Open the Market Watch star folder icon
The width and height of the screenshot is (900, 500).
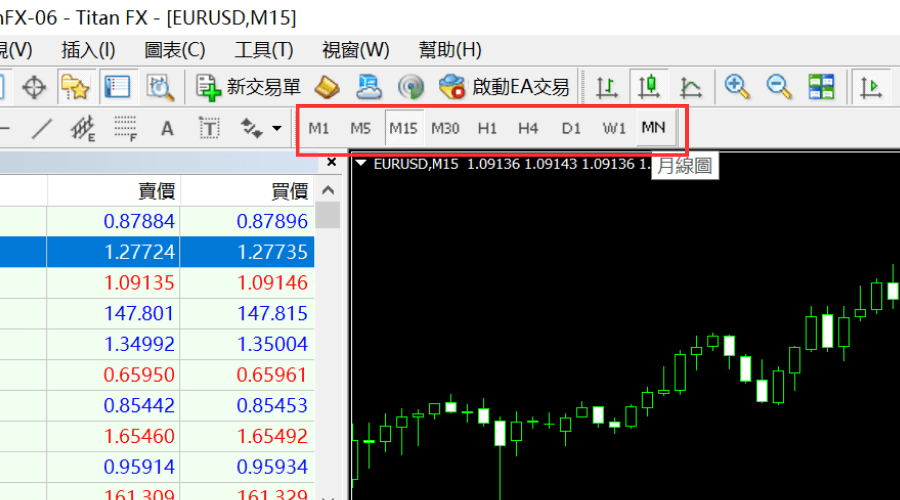[x=75, y=87]
